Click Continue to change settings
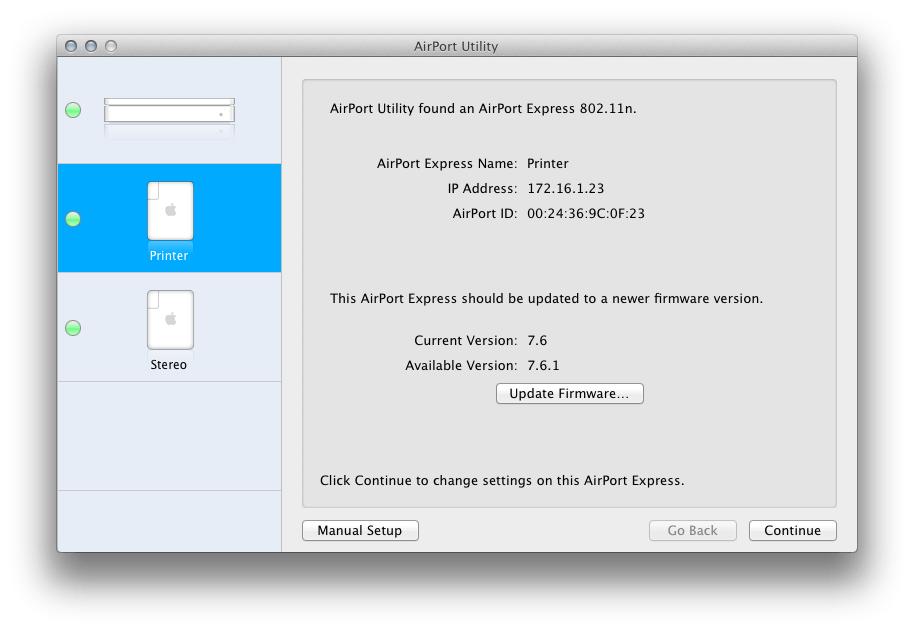The height and width of the screenshot is (631, 914). 792,530
